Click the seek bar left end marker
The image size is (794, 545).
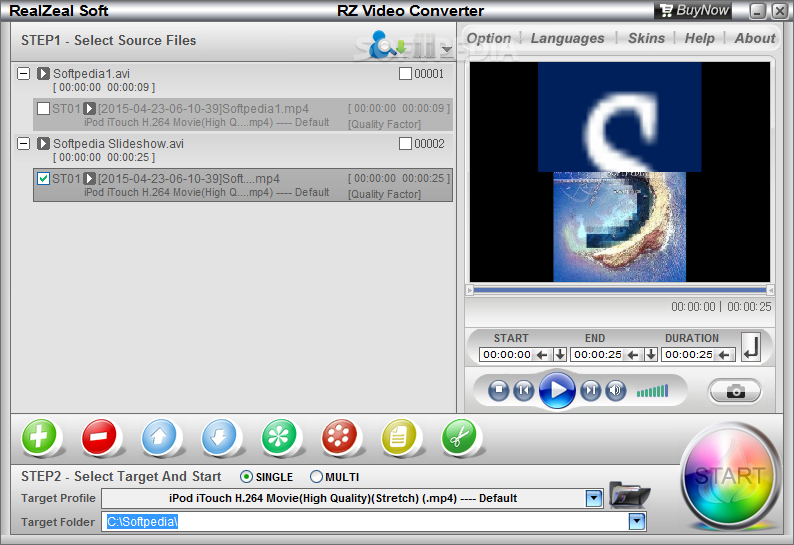[x=469, y=290]
